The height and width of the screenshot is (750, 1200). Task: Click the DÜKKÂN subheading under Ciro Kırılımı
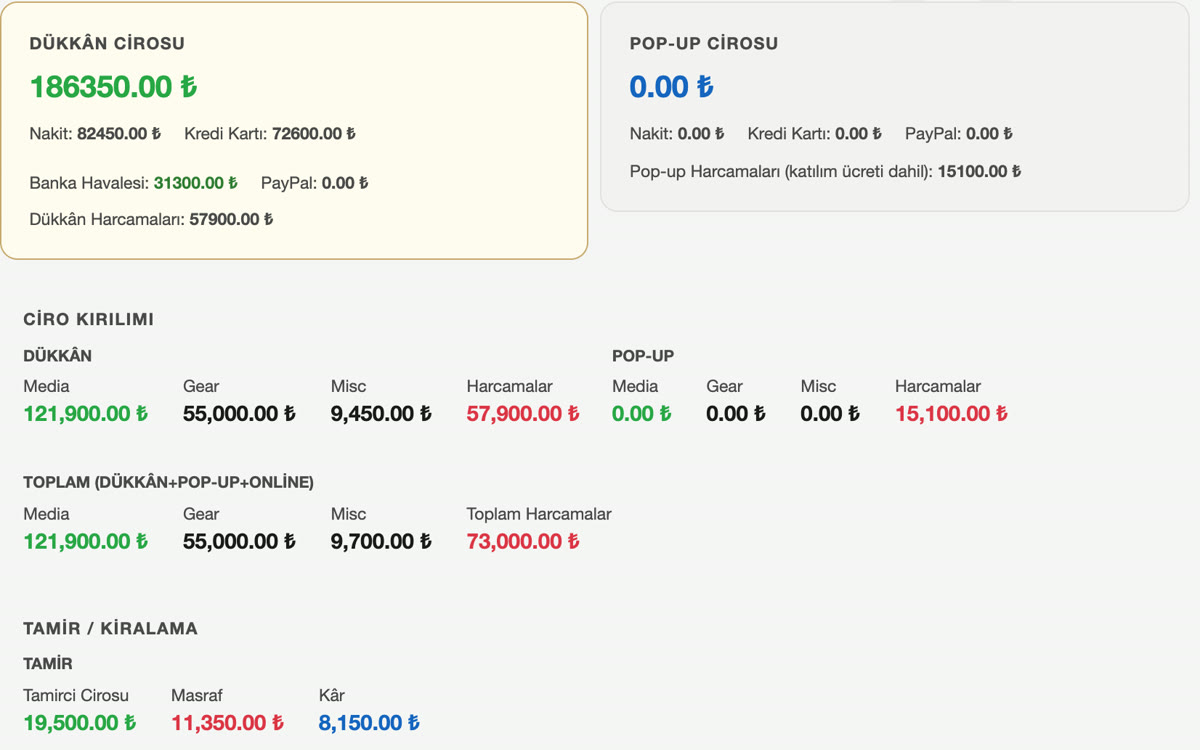58,355
